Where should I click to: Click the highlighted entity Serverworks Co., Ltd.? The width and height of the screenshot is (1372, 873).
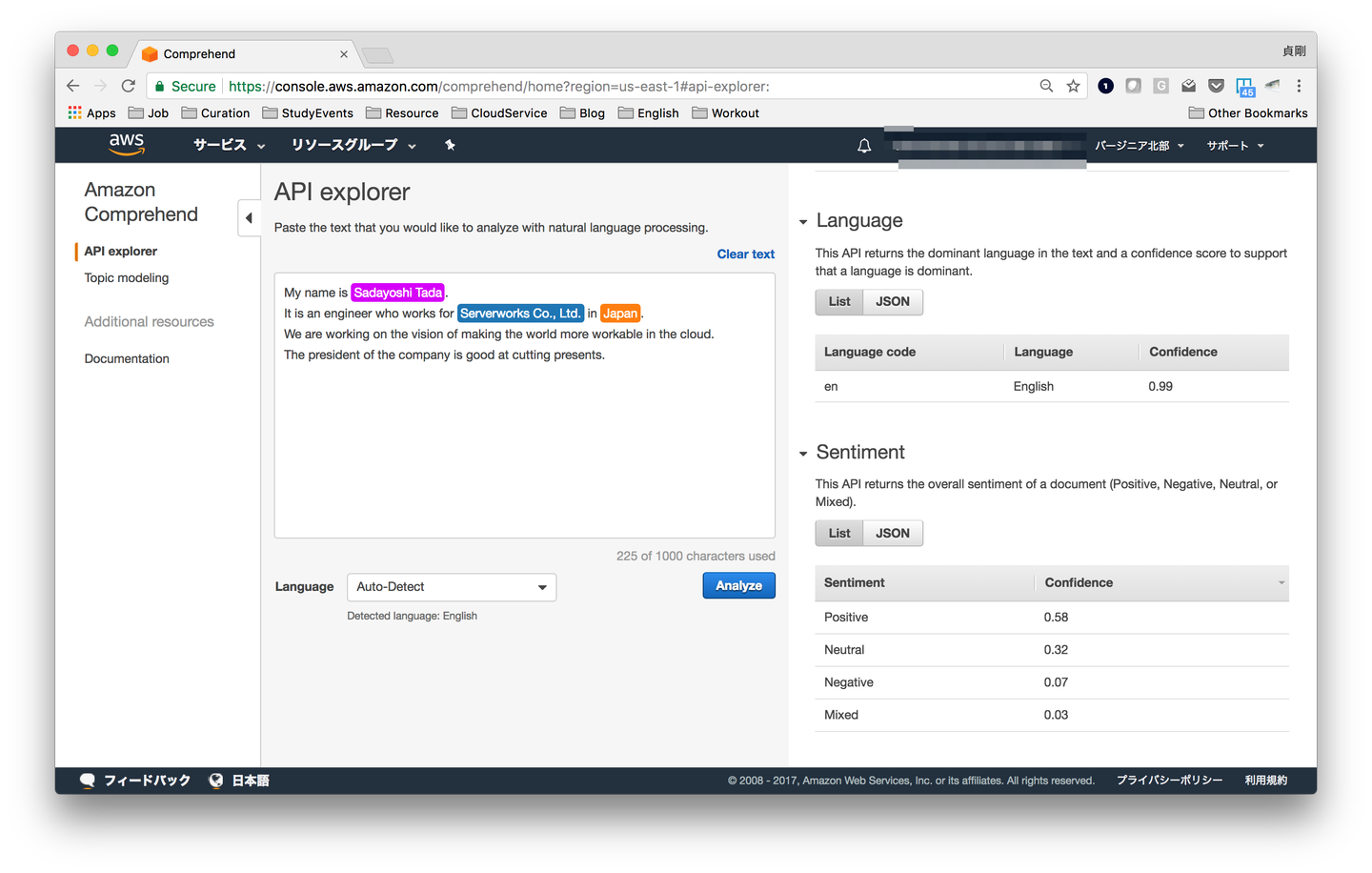[520, 314]
